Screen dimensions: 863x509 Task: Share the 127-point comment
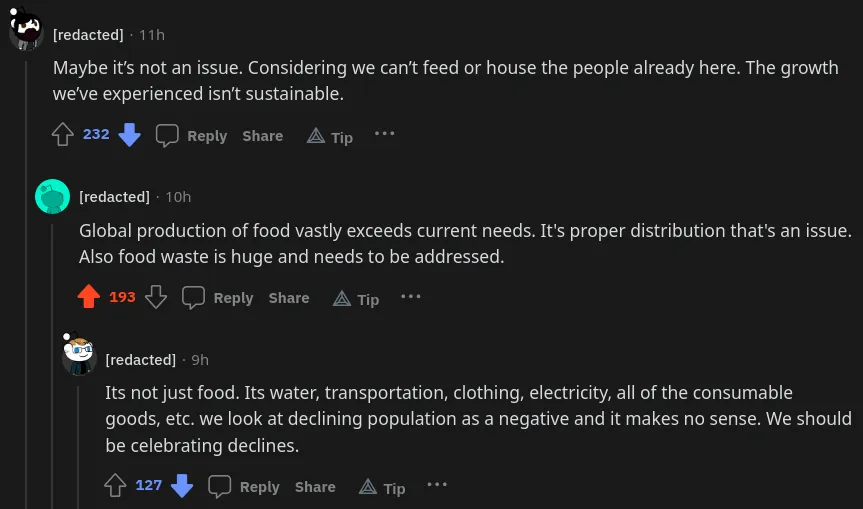coord(315,487)
